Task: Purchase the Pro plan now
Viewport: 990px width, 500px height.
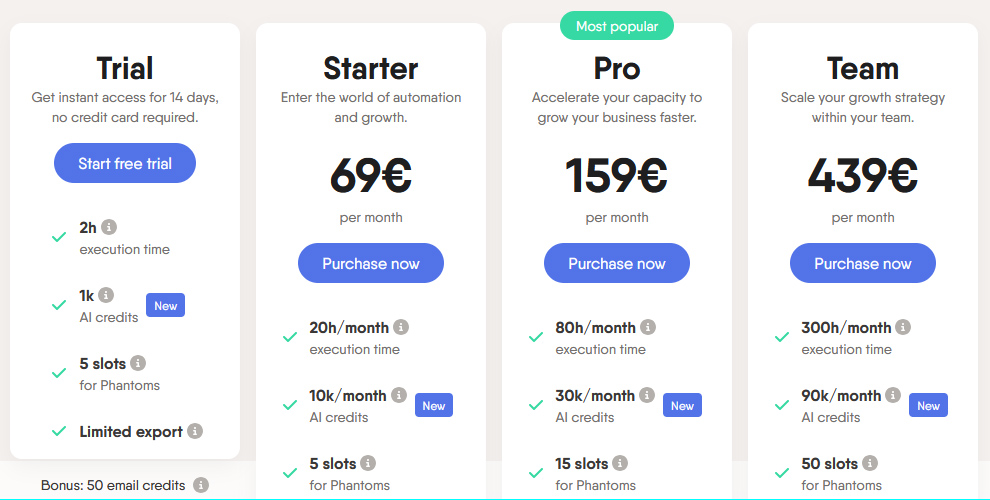Action: (617, 263)
